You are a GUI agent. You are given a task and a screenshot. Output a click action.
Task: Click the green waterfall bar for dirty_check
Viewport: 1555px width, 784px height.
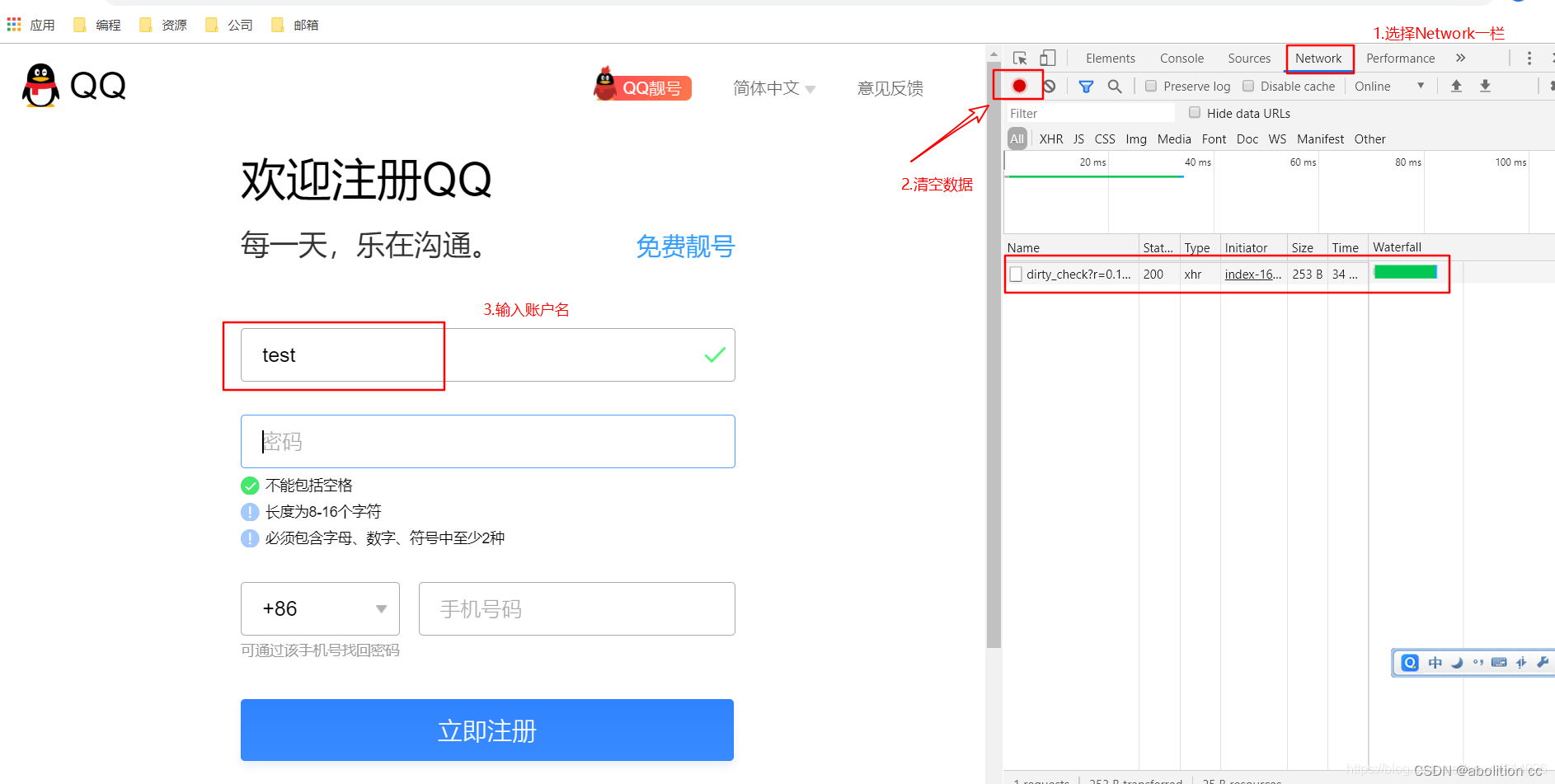[x=1406, y=272]
